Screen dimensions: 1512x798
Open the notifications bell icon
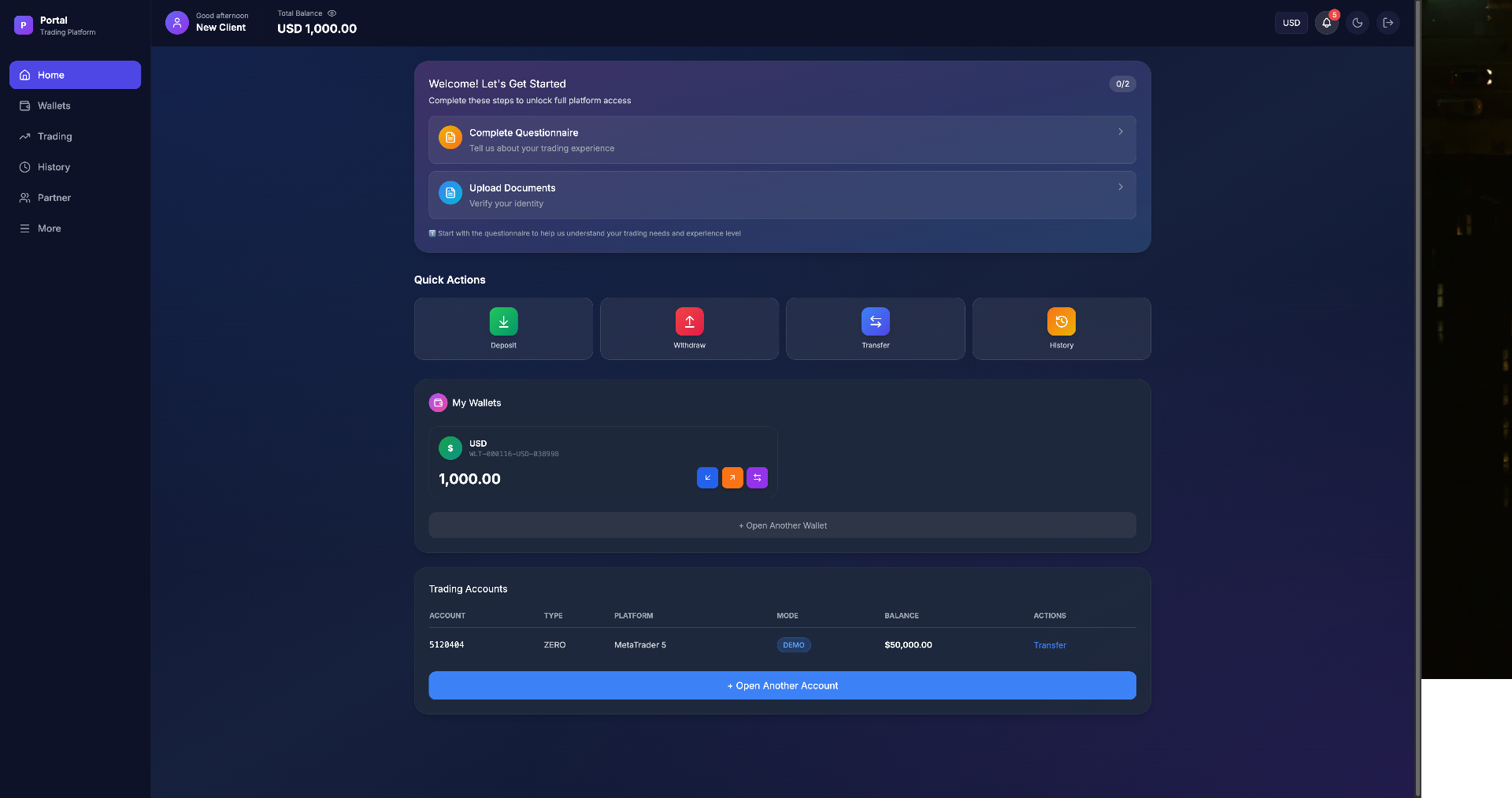1326,23
